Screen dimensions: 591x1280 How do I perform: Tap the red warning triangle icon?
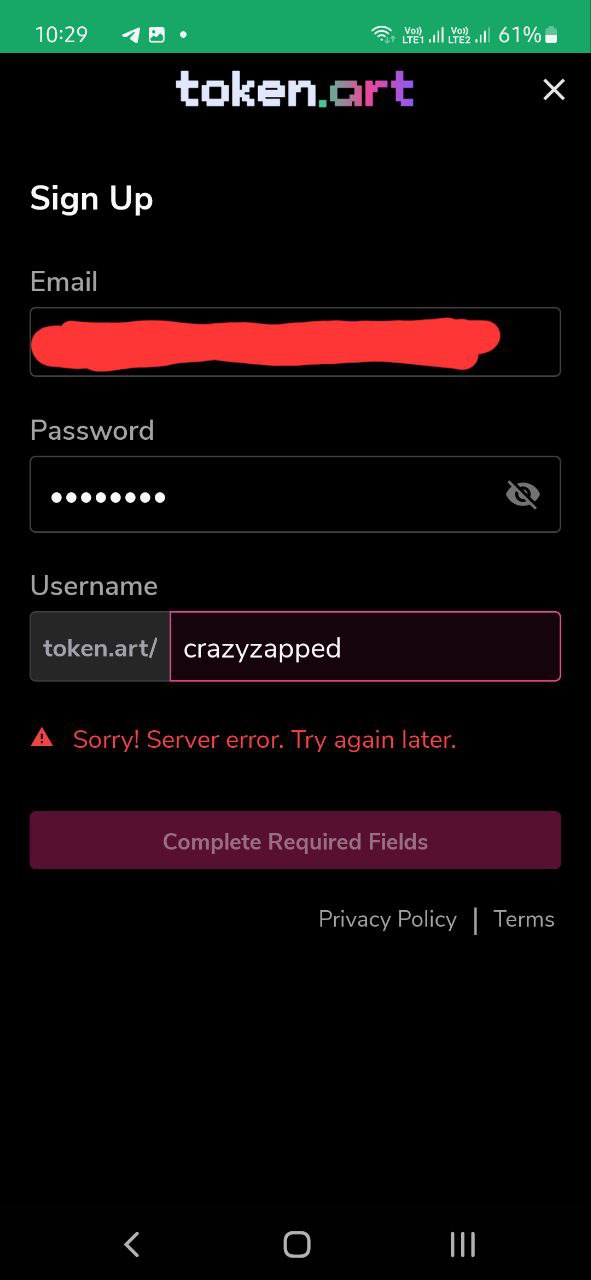click(42, 738)
